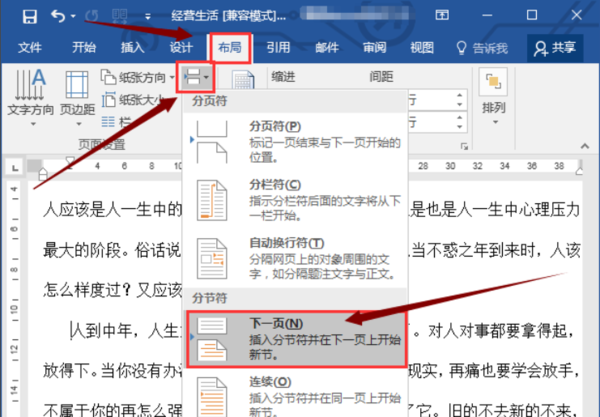Viewport: 600px width, 417px height.
Task: Open the 文字方向 text direction tool
Action: point(30,97)
